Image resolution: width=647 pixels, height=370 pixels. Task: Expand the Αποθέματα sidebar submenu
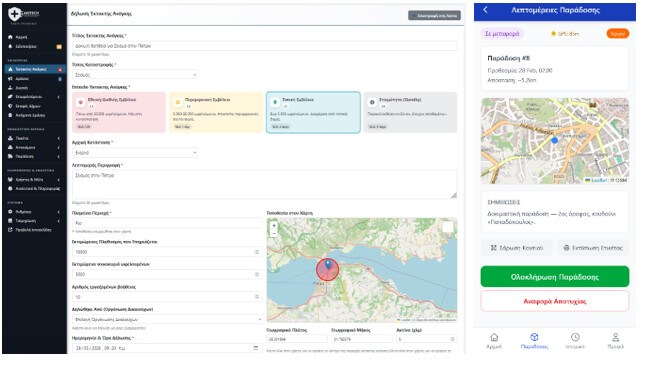click(34, 147)
